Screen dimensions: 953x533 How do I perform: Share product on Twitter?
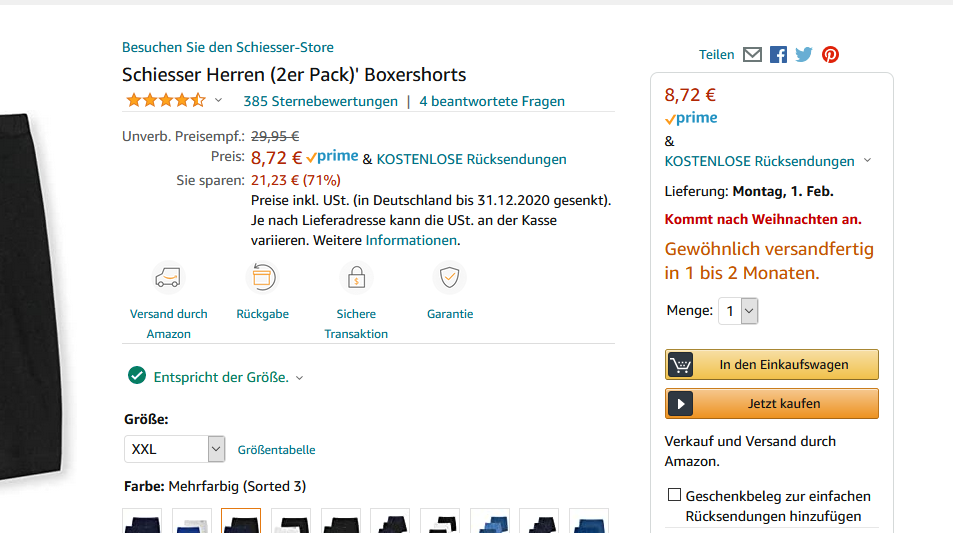pos(804,55)
